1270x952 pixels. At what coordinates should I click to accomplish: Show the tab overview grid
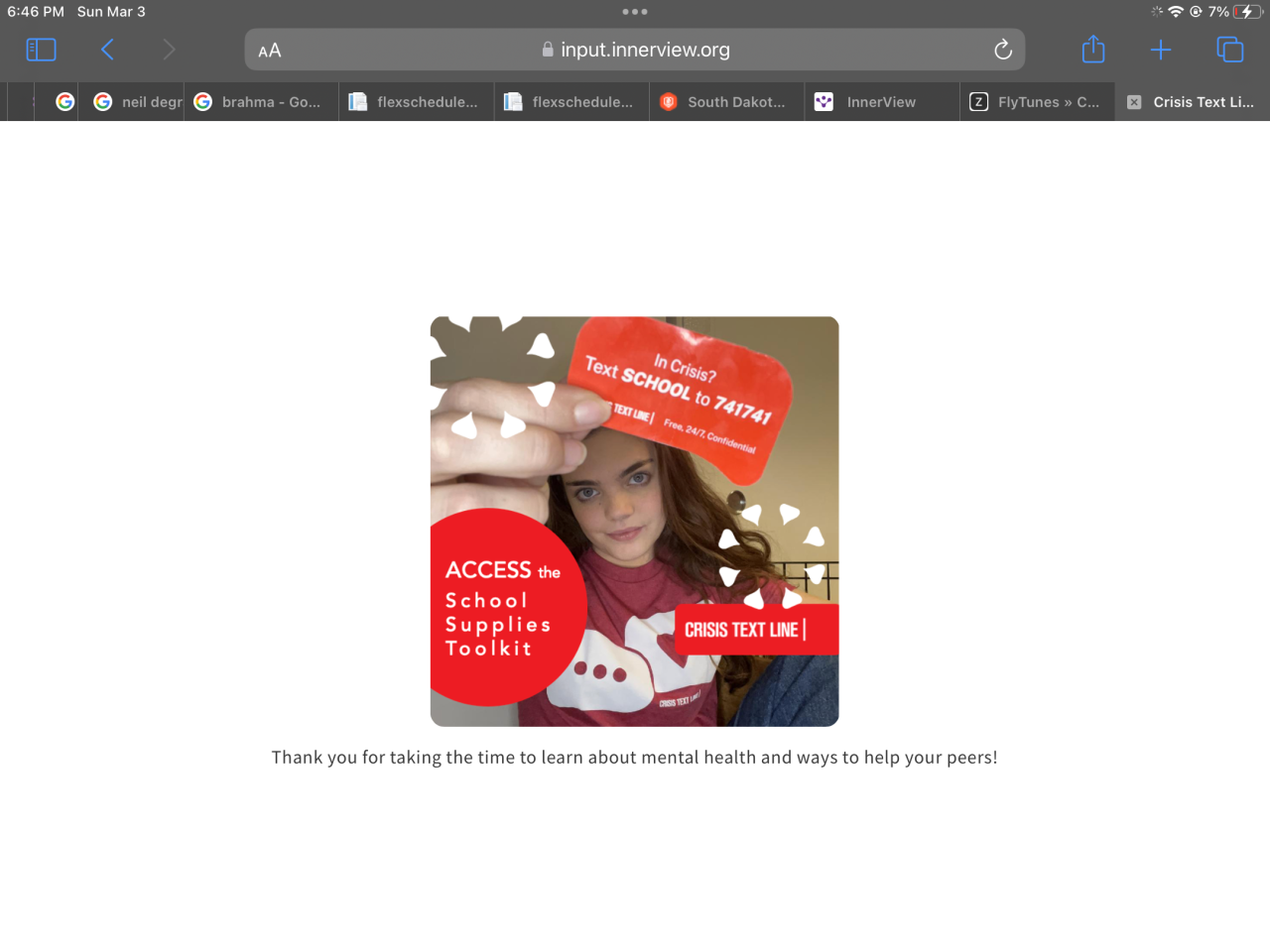pyautogui.click(x=1230, y=50)
